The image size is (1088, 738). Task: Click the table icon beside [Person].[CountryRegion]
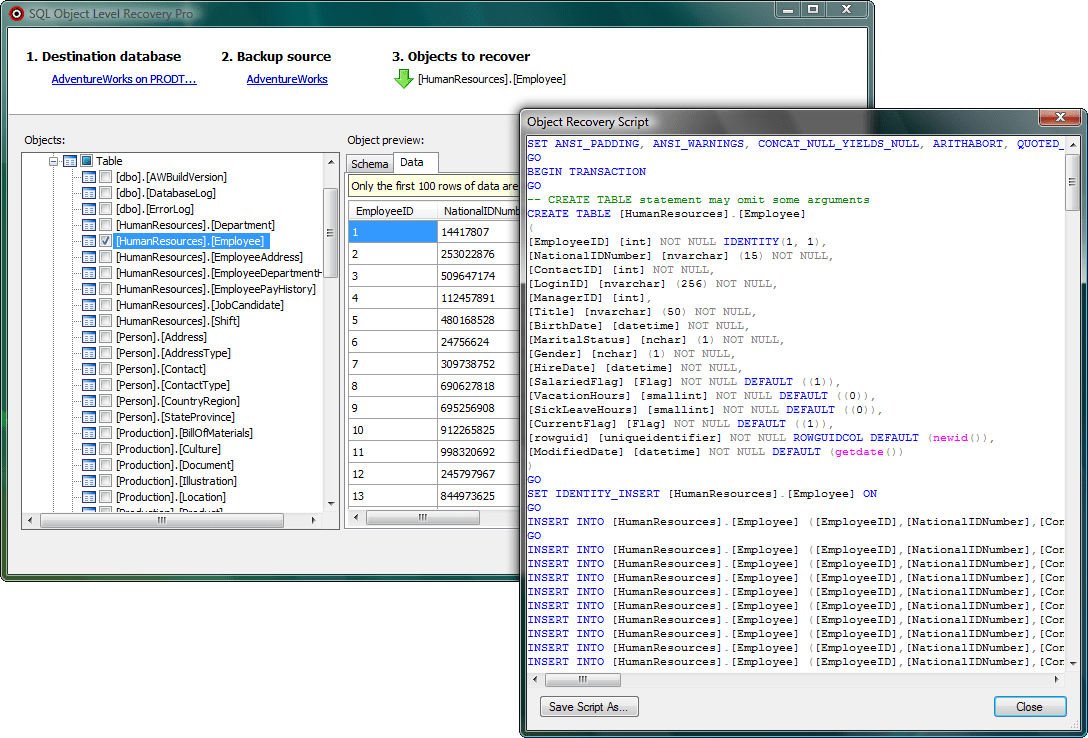90,400
